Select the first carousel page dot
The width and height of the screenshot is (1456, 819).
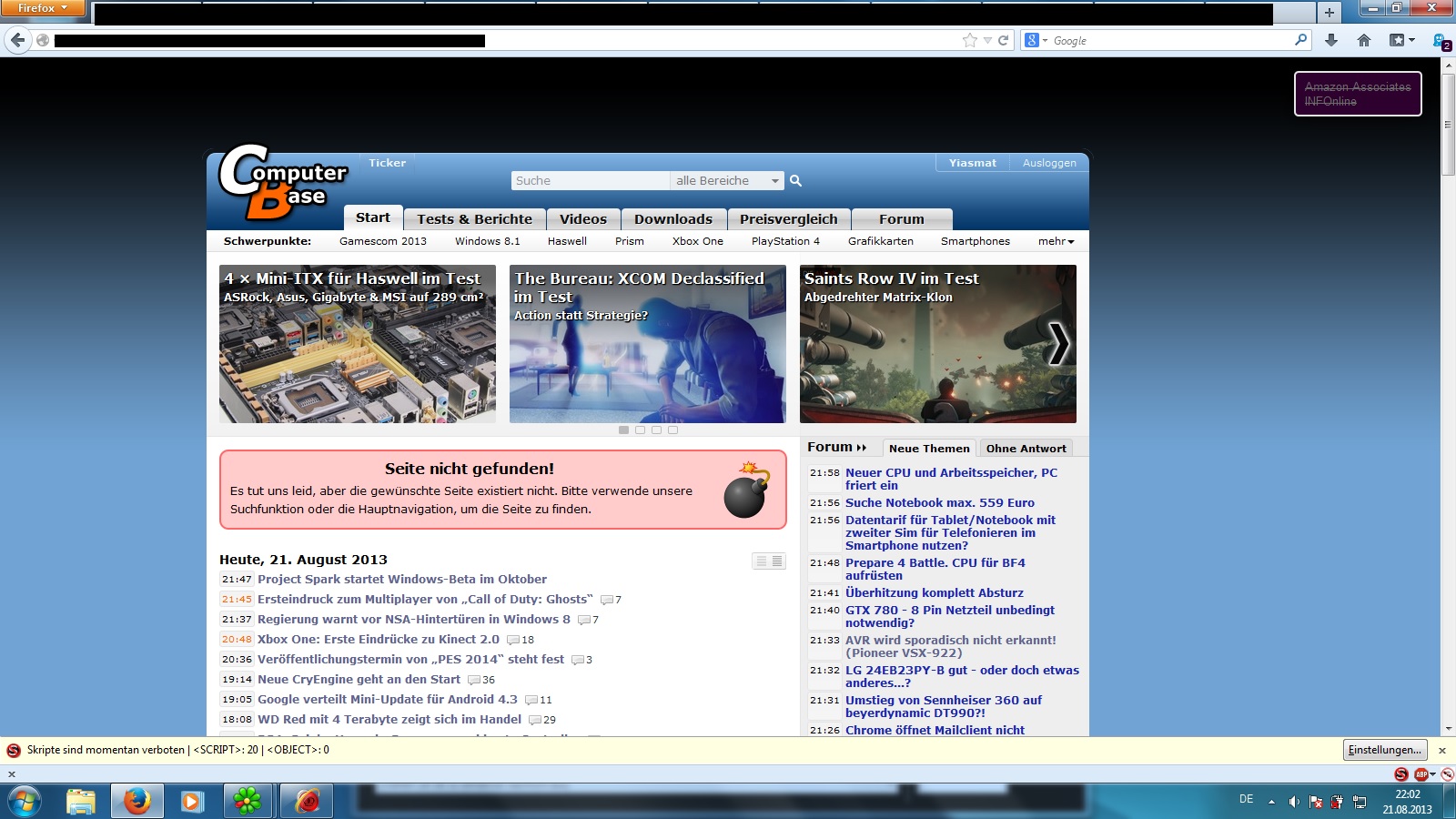coord(623,430)
